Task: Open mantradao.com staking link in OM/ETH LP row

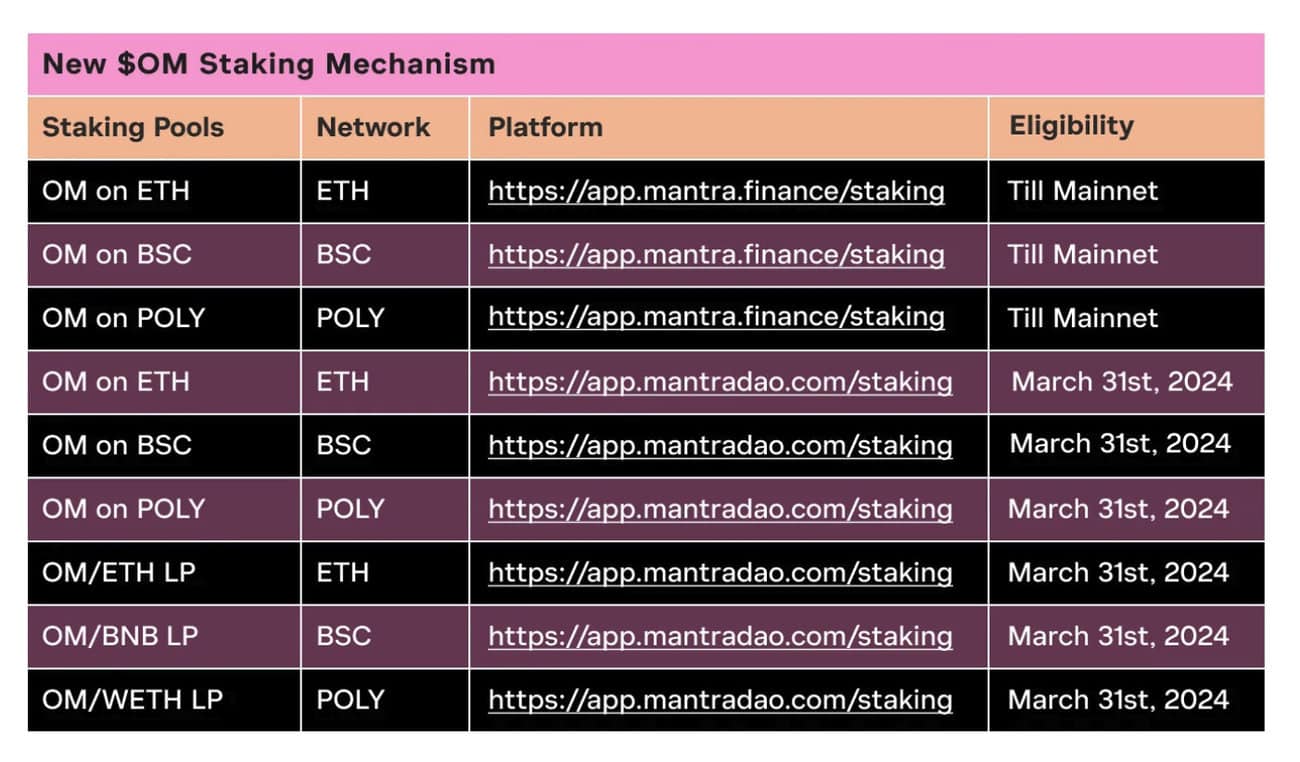Action: pyautogui.click(x=720, y=573)
